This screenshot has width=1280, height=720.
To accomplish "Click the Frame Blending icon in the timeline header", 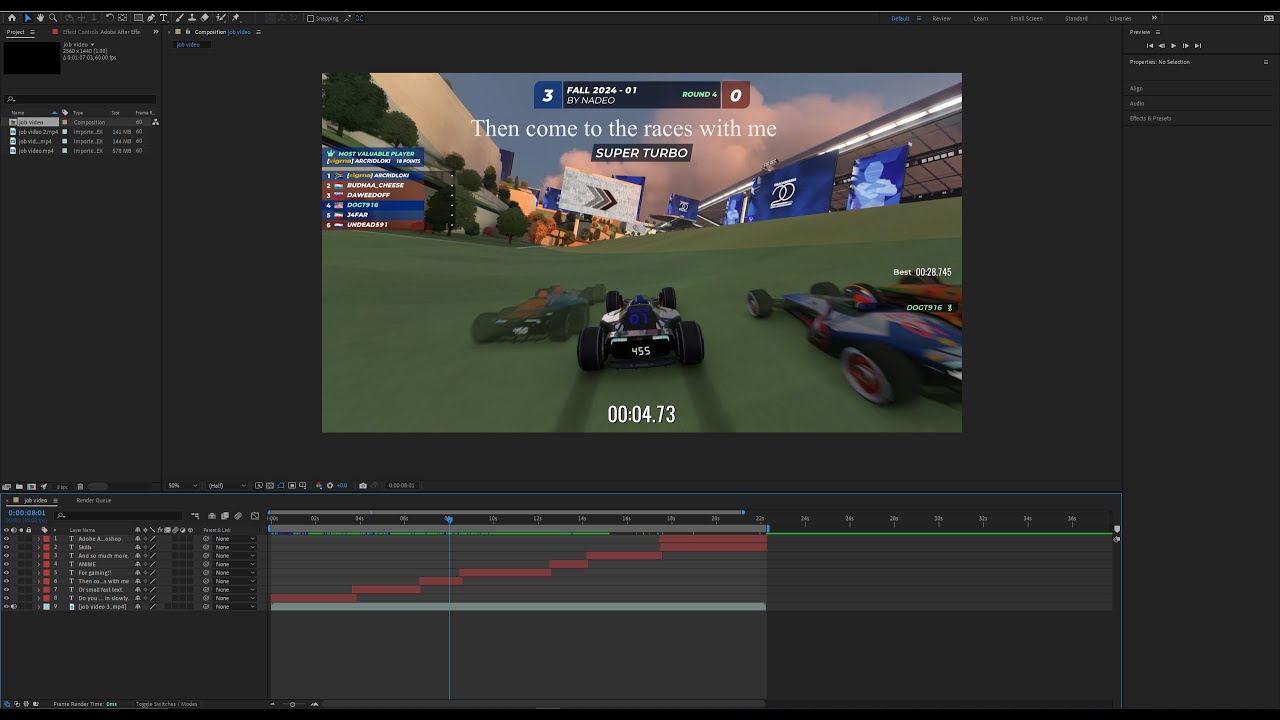I will pyautogui.click(x=225, y=516).
